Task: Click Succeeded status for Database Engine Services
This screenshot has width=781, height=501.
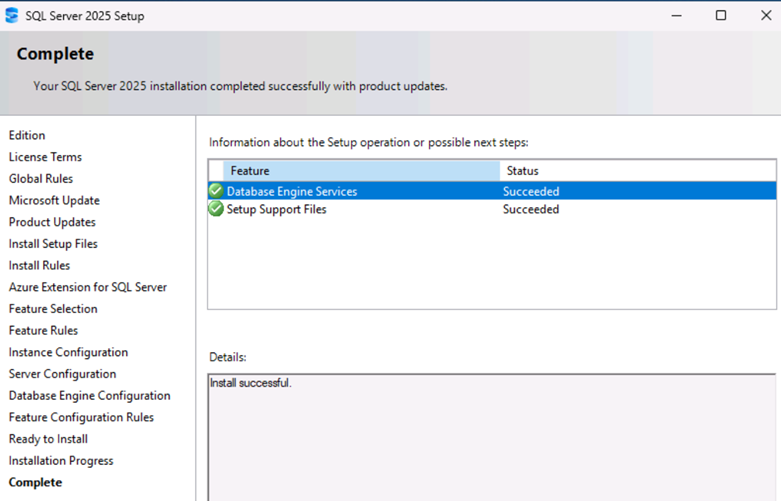Action: (x=531, y=191)
